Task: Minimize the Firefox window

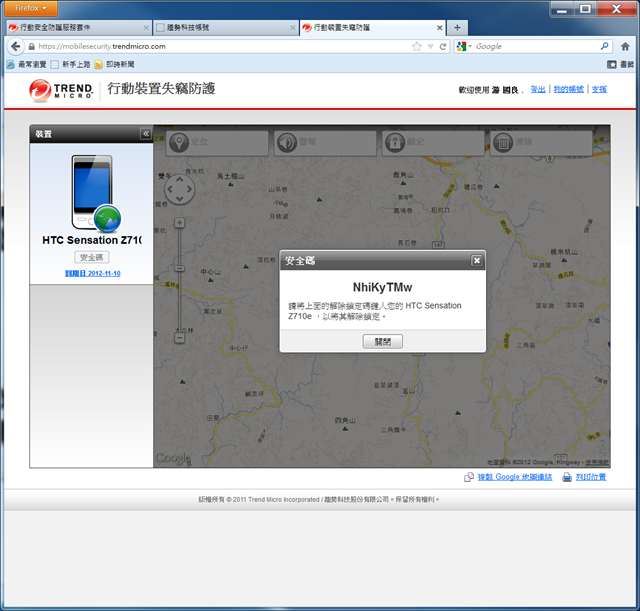Action: (x=562, y=9)
